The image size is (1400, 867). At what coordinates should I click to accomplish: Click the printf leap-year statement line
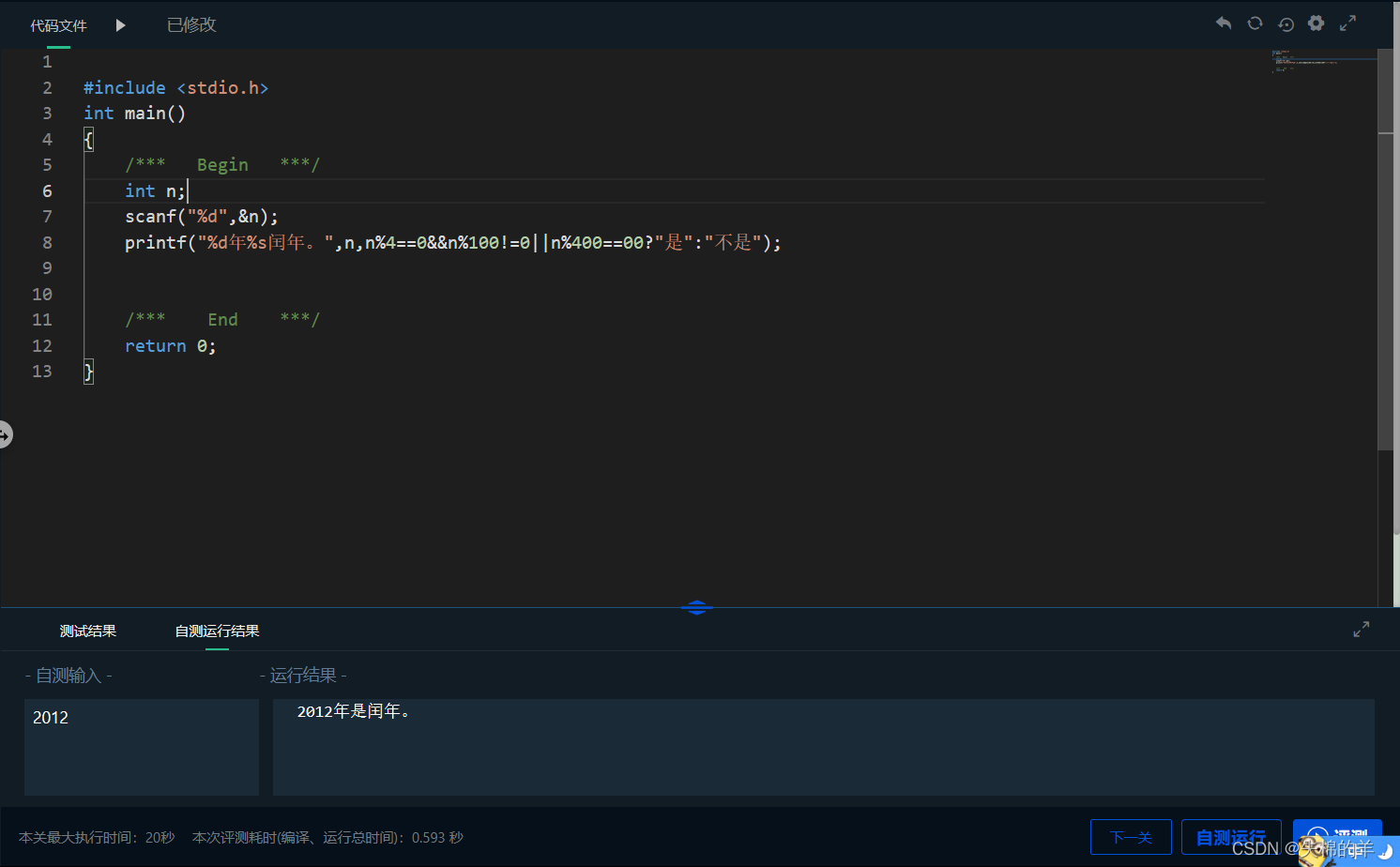point(453,243)
